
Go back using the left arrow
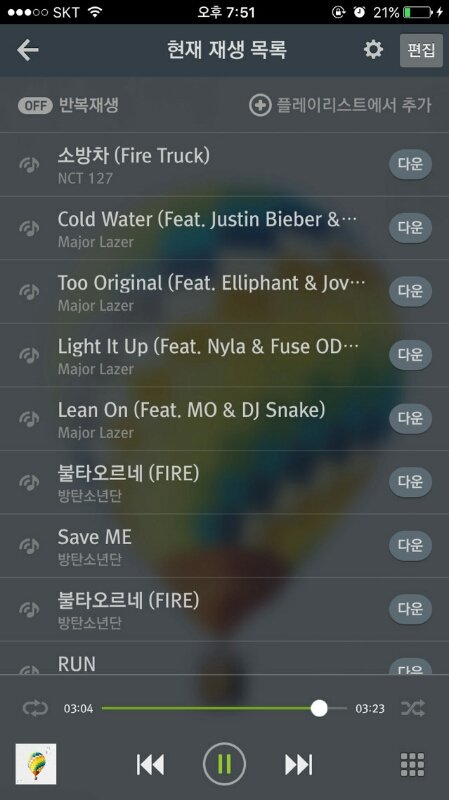coord(28,50)
